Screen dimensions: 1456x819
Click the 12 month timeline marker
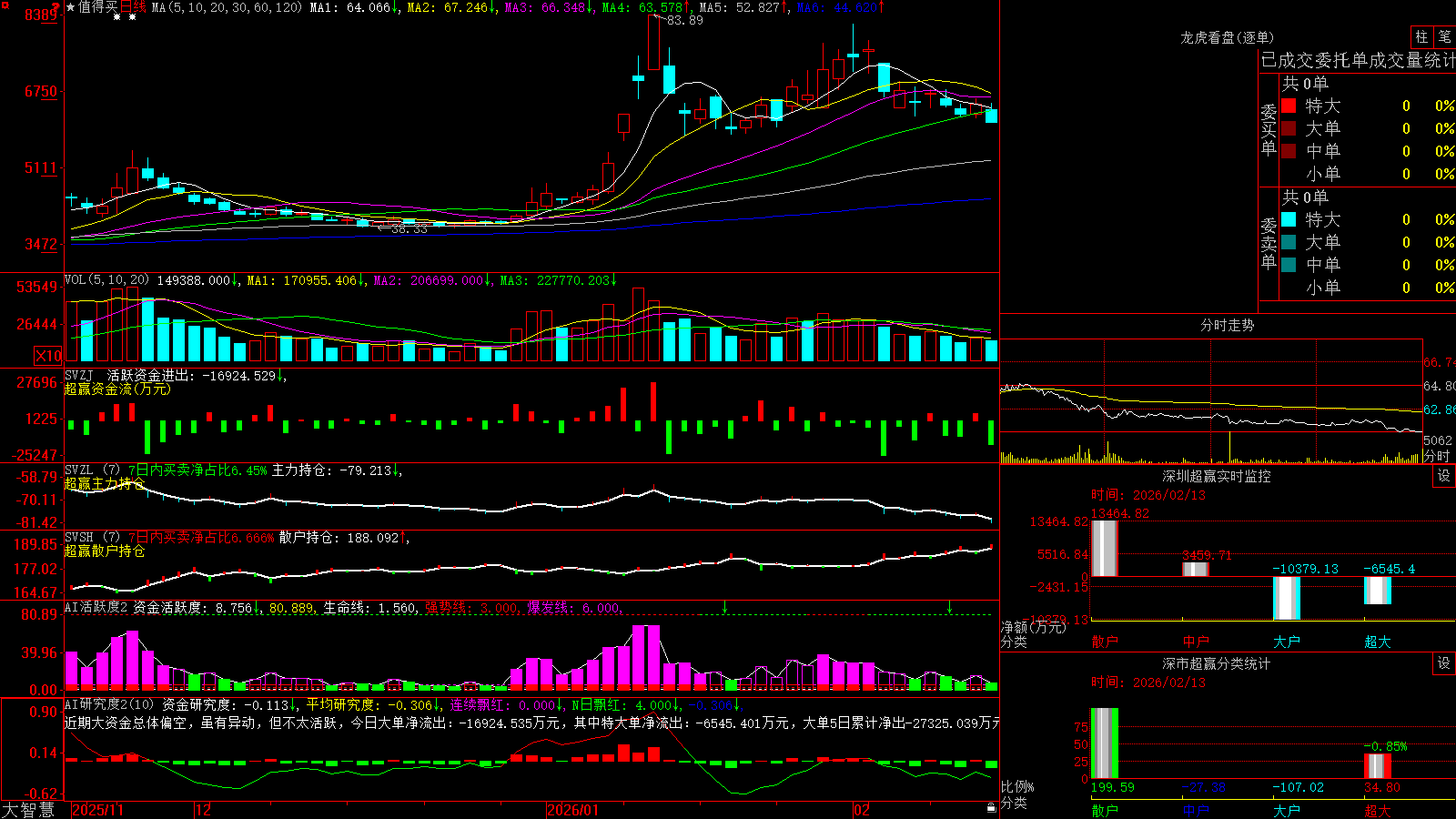click(x=204, y=810)
